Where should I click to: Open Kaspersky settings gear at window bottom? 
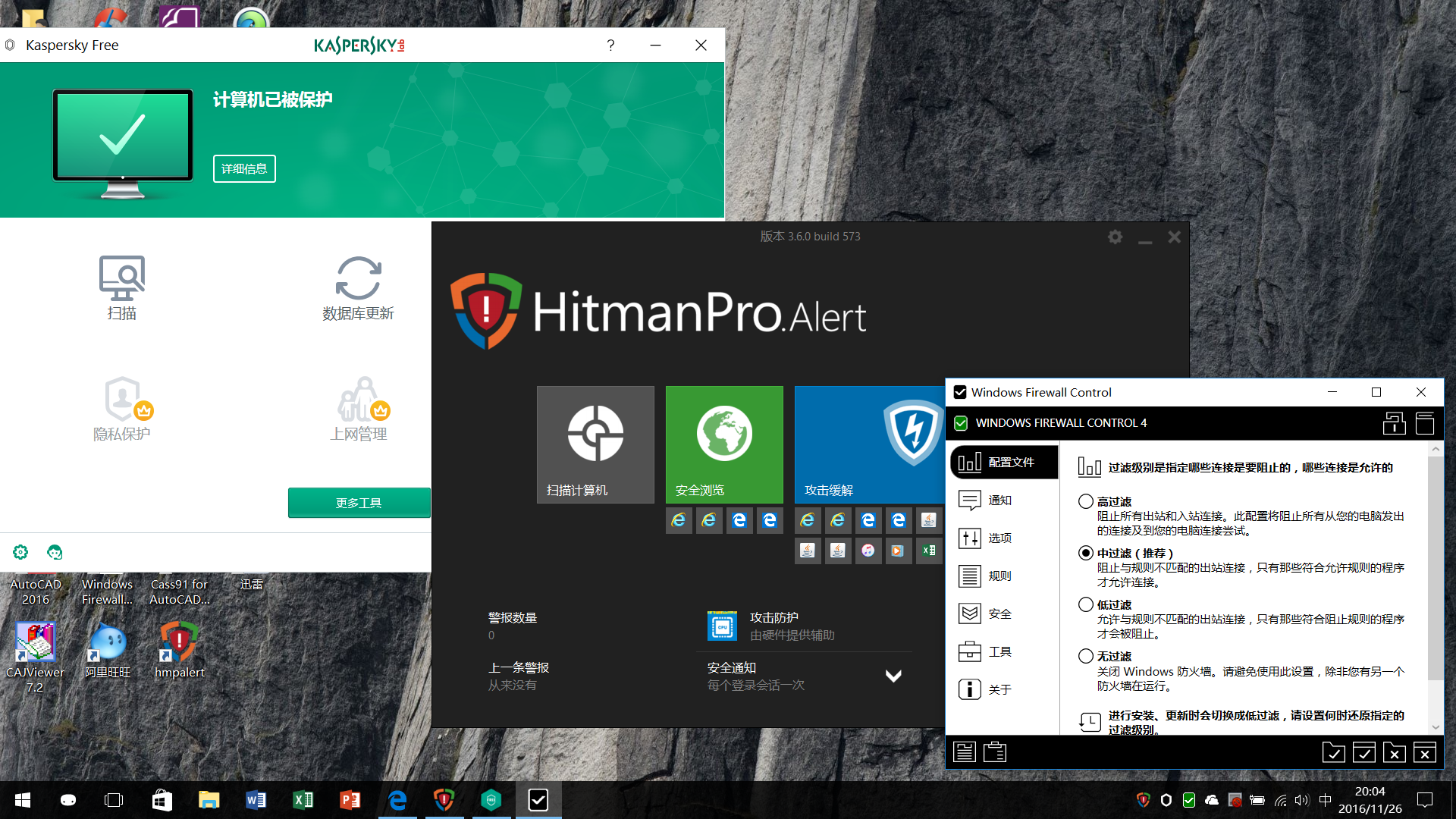tap(20, 552)
